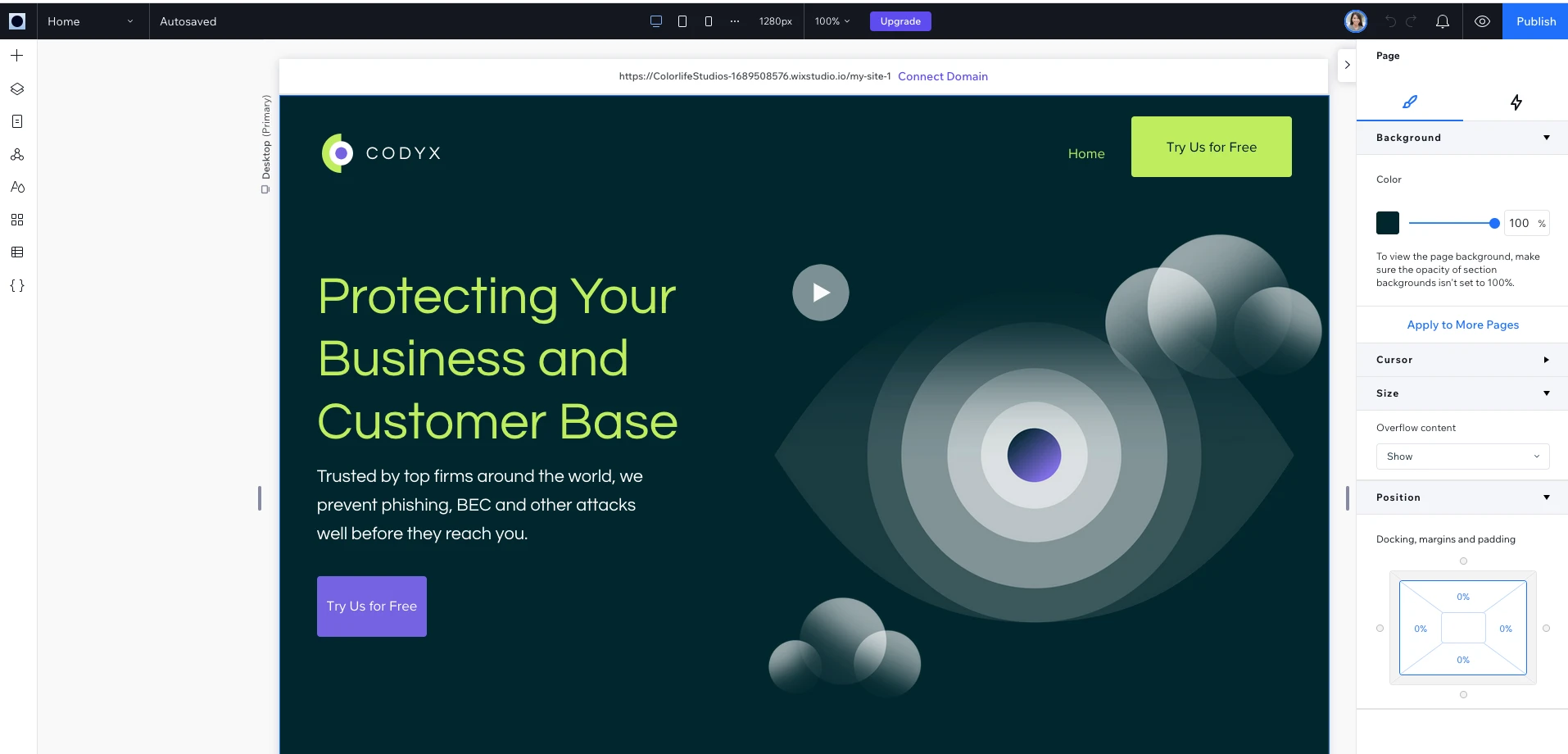Toggle the right docking point
This screenshot has height=754, width=1568.
1546,629
